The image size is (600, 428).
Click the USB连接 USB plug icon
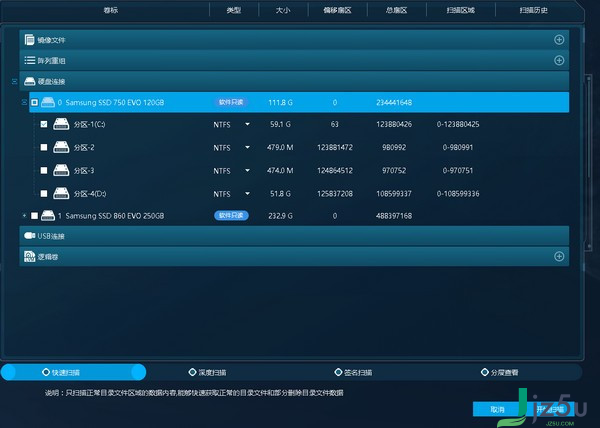29,236
